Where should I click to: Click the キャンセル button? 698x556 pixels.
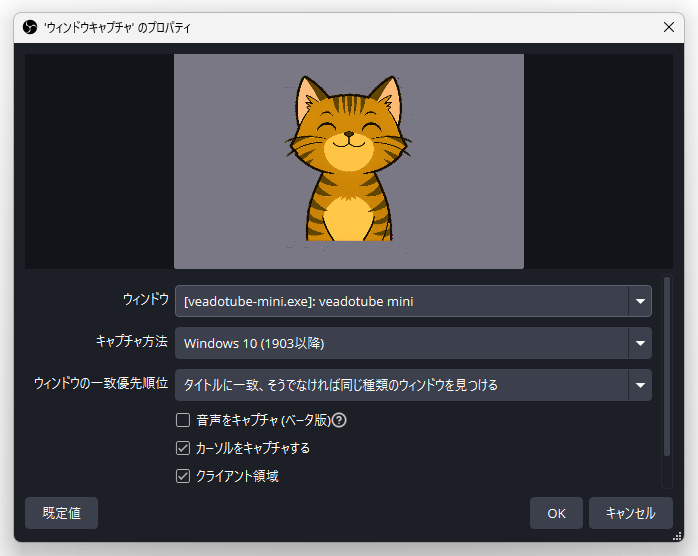[x=630, y=513]
